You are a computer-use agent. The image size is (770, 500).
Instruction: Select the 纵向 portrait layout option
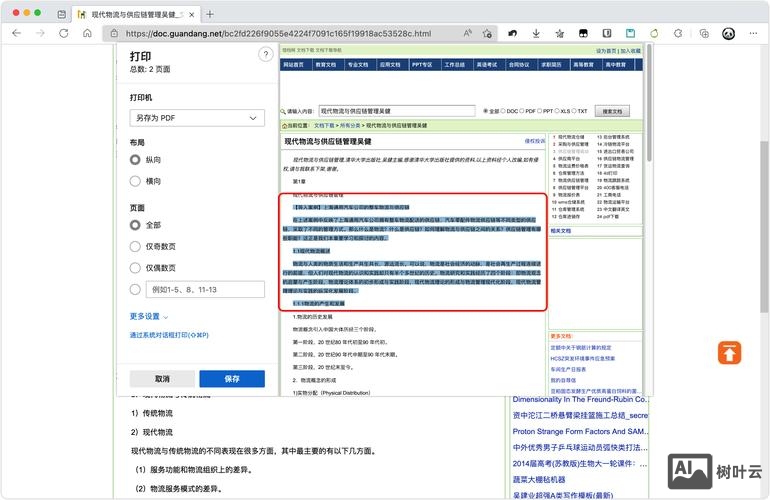point(135,160)
